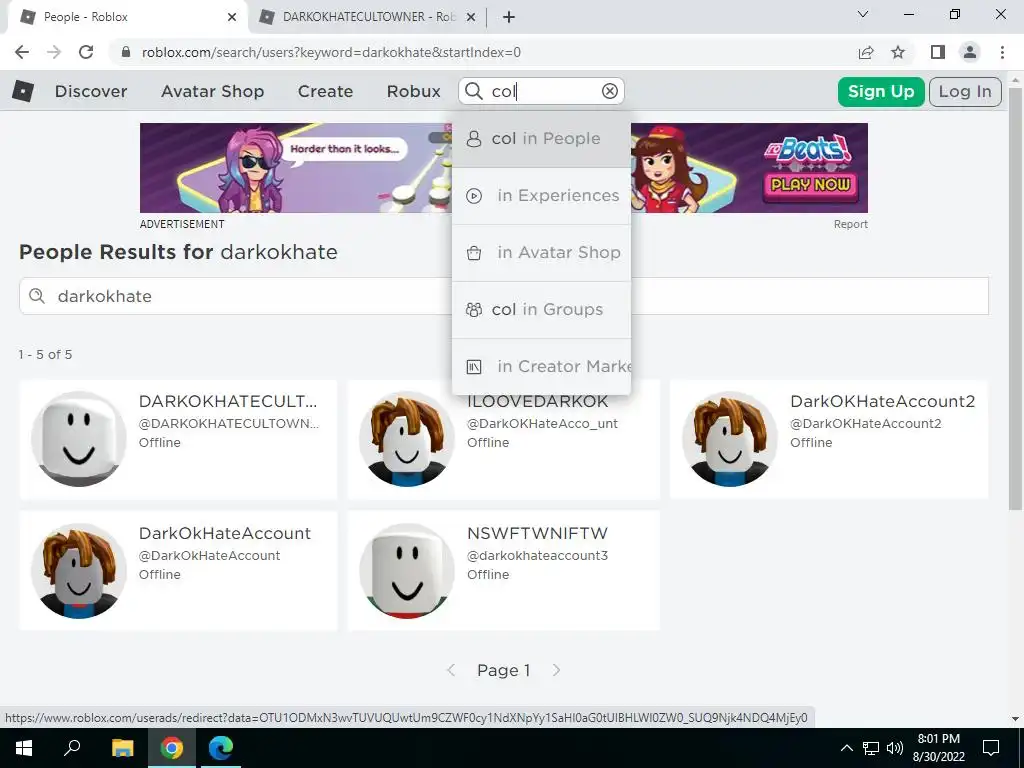Open Windows taskbar search

tap(72, 748)
